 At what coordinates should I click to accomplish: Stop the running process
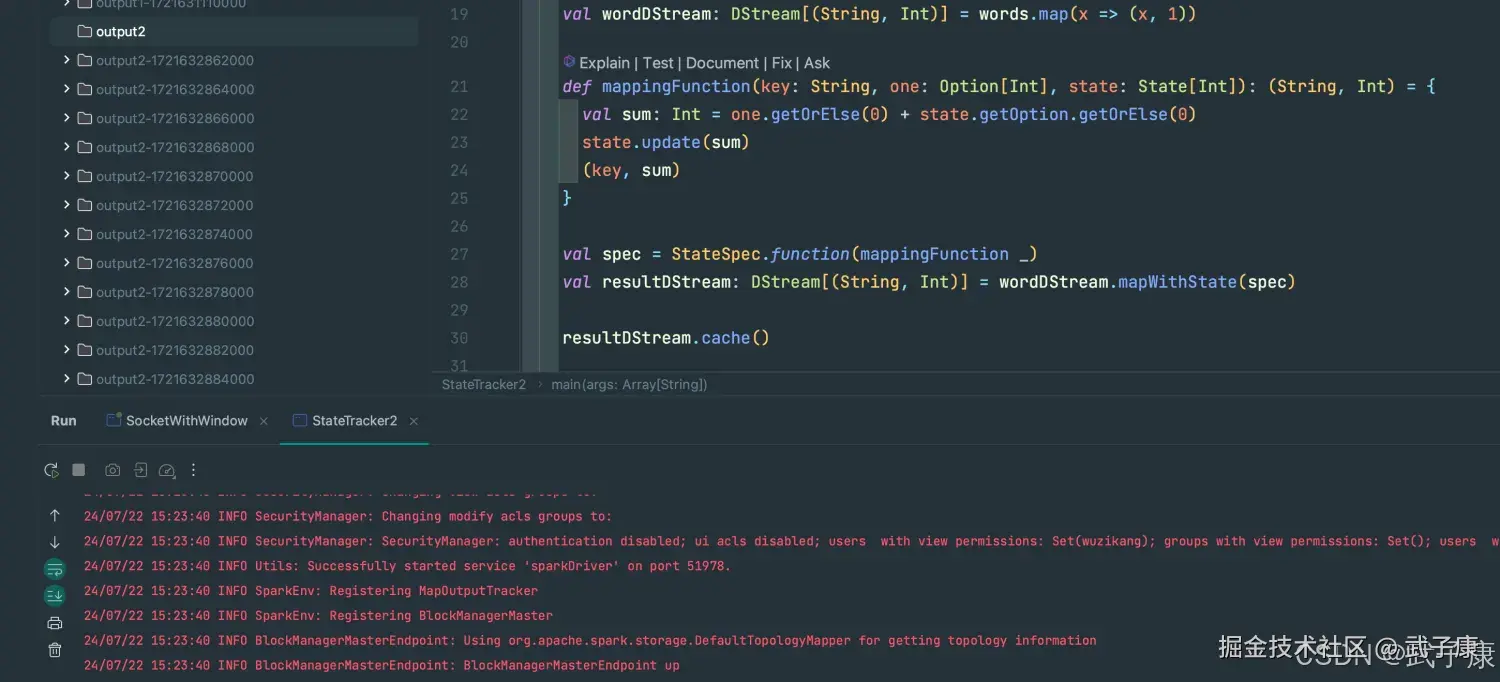point(79,470)
